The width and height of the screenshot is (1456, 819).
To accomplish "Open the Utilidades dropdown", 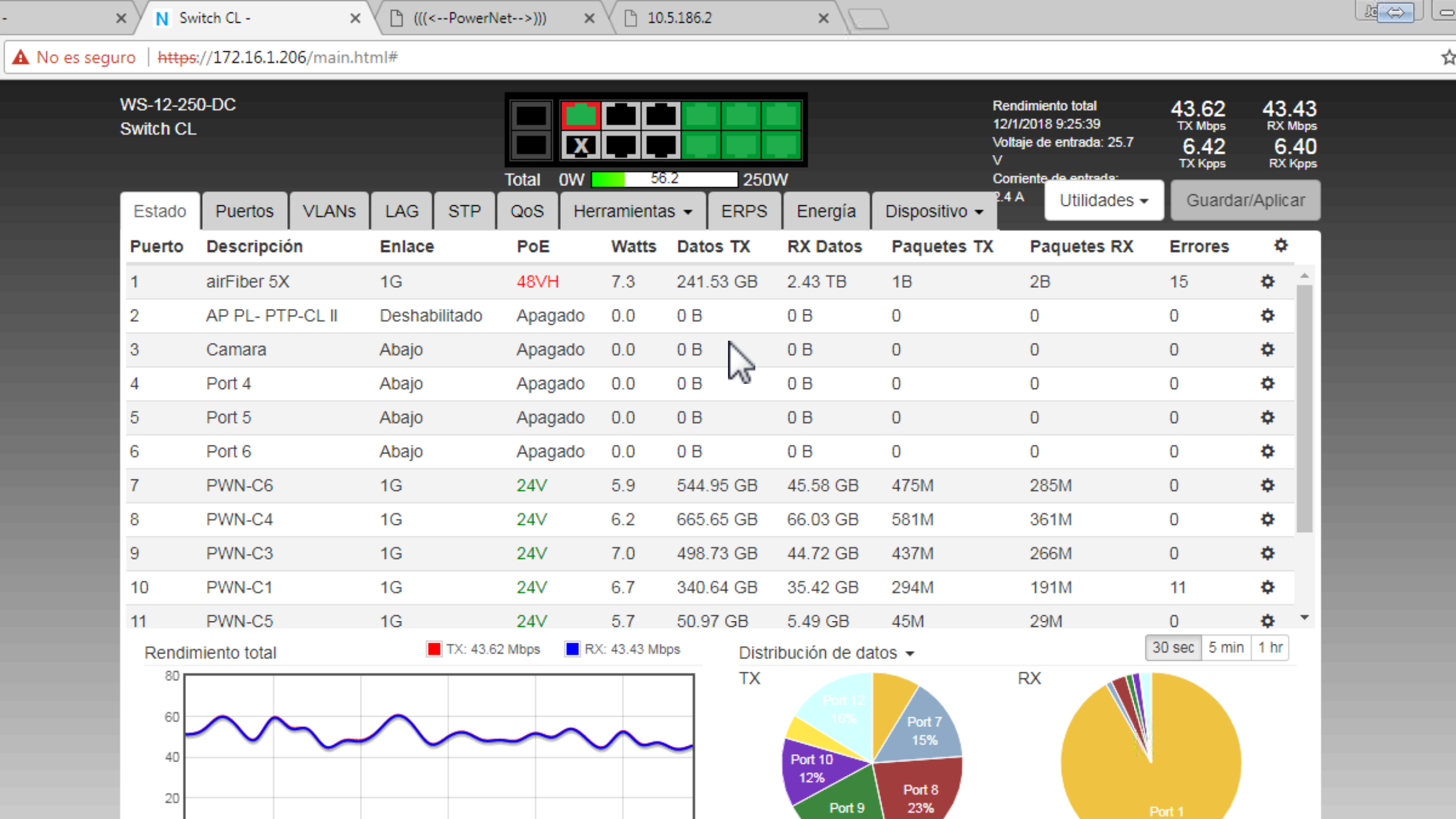I will click(1103, 200).
